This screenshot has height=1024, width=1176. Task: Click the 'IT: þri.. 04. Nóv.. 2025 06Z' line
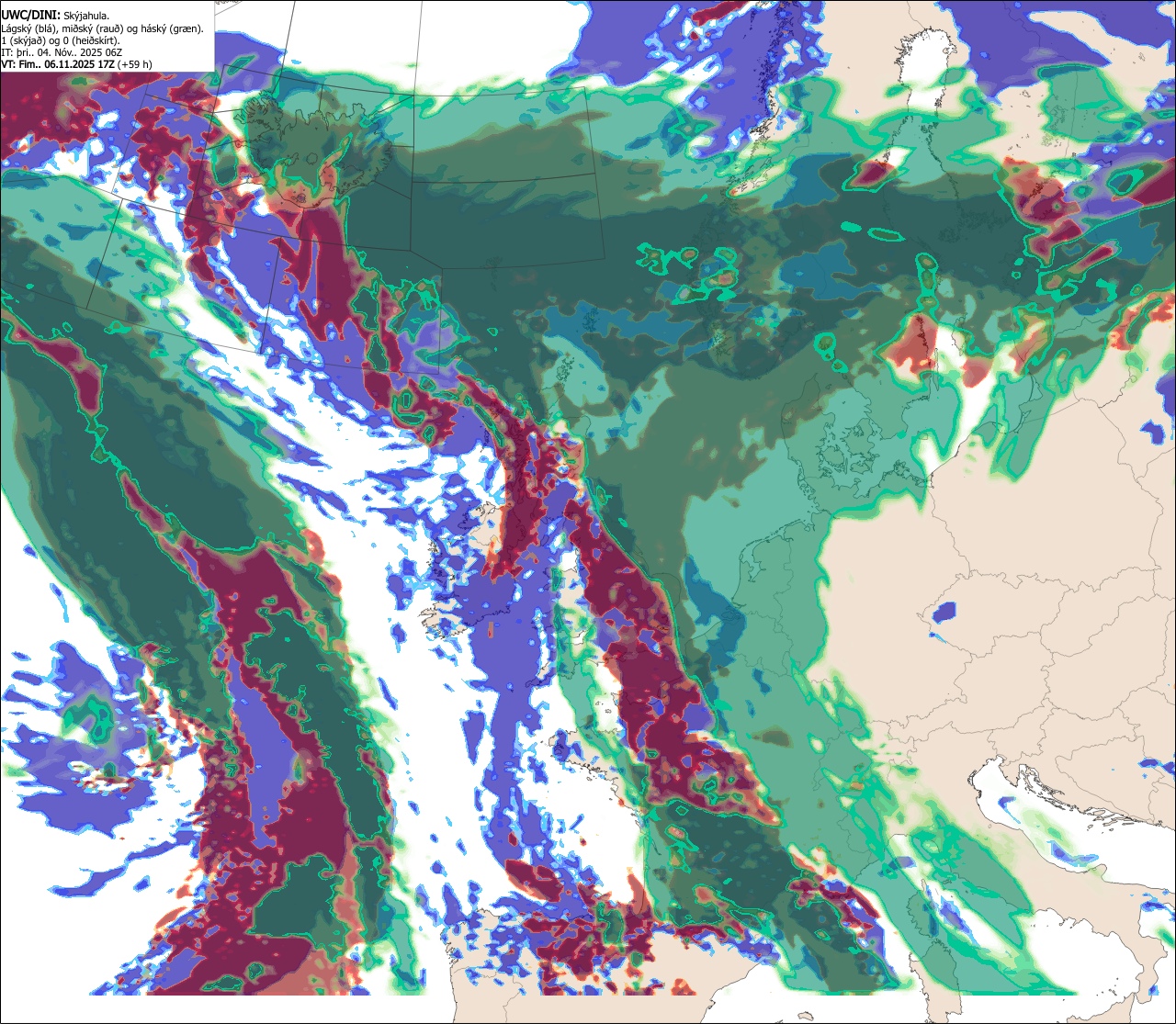tap(62, 52)
